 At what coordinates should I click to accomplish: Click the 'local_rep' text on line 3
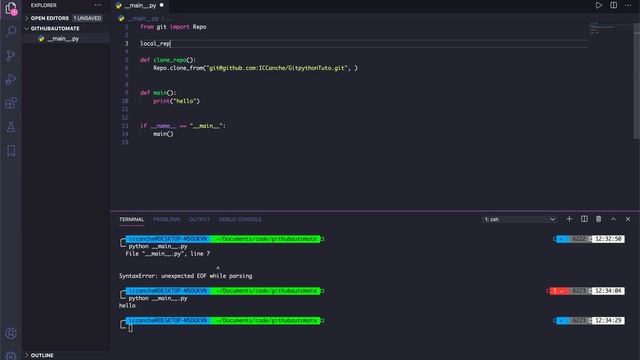(x=155, y=43)
